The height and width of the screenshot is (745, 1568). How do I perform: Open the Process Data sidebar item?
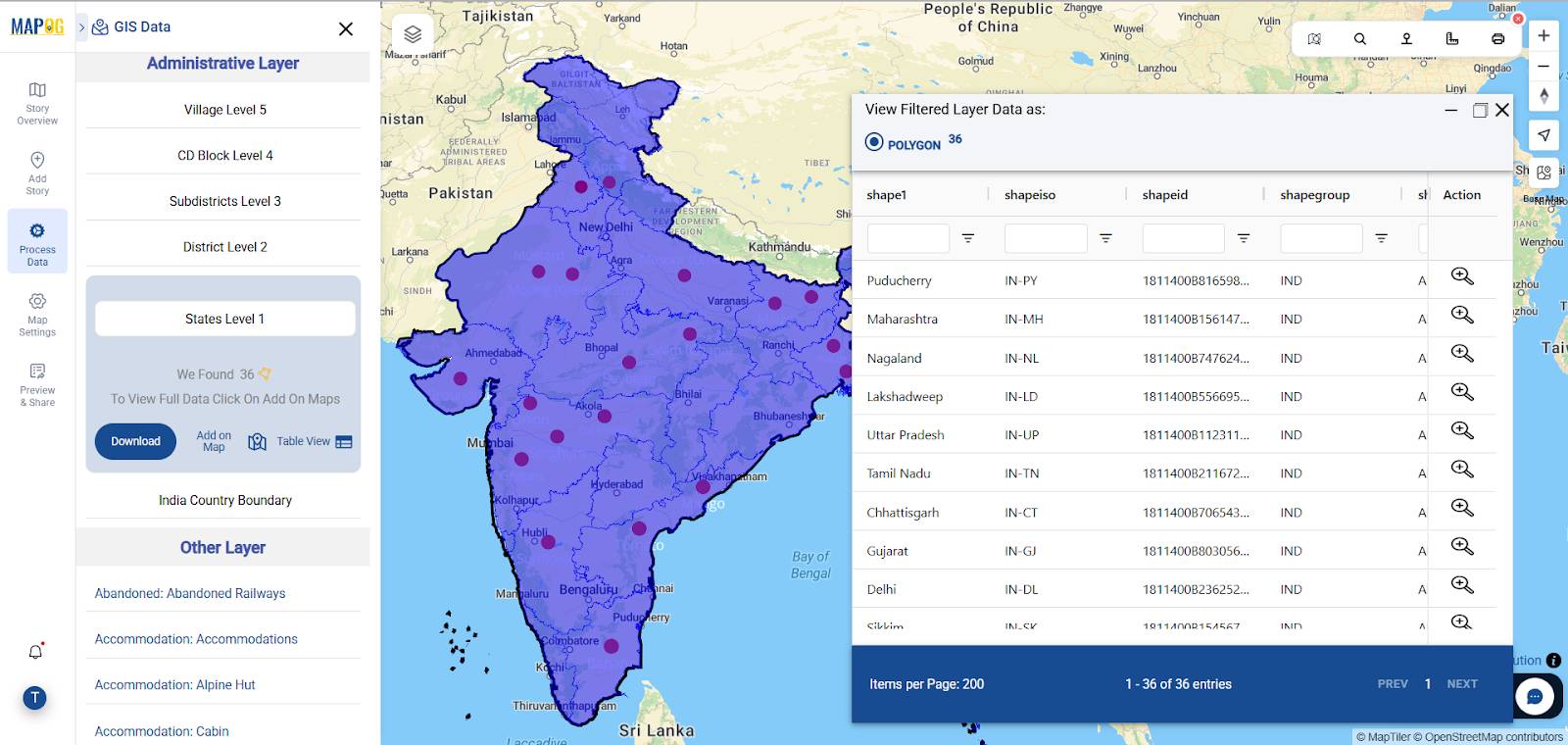click(37, 242)
